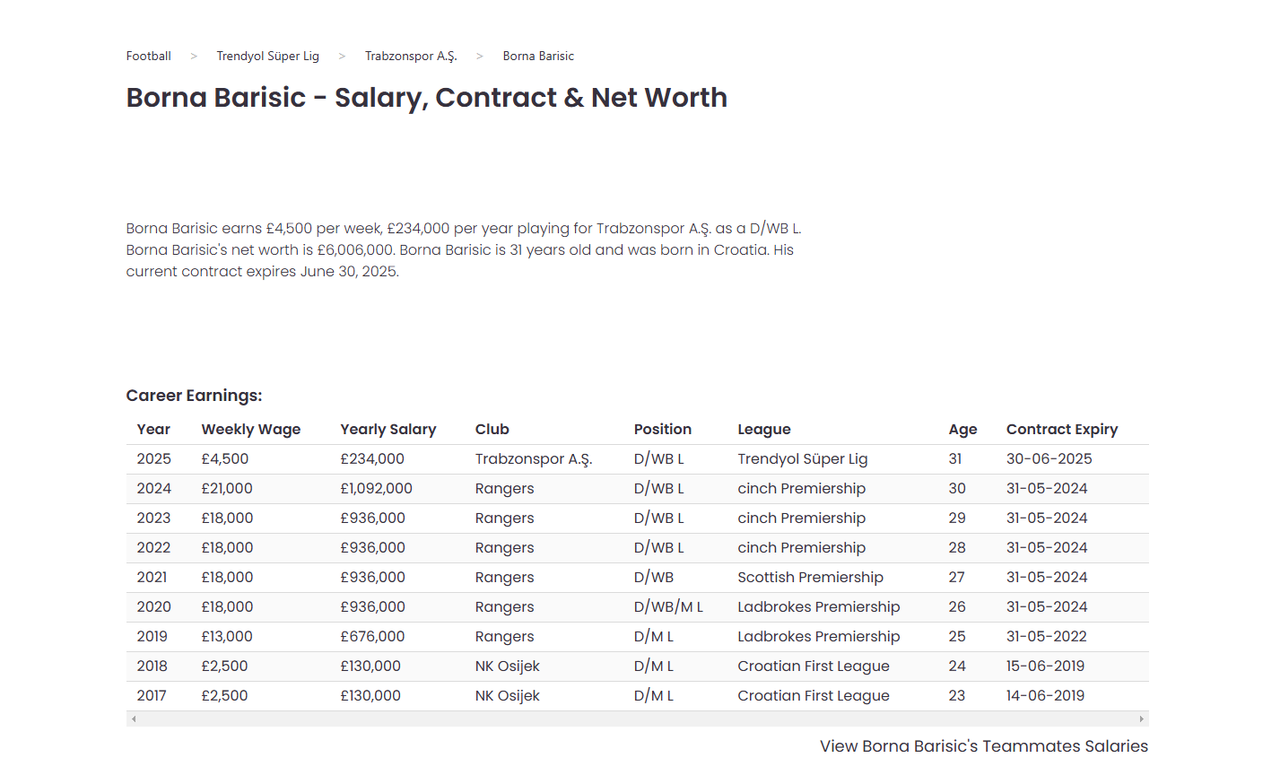Click Trendyol Süper Lig in the League column
The width and height of the screenshot is (1280, 767).
pos(803,459)
